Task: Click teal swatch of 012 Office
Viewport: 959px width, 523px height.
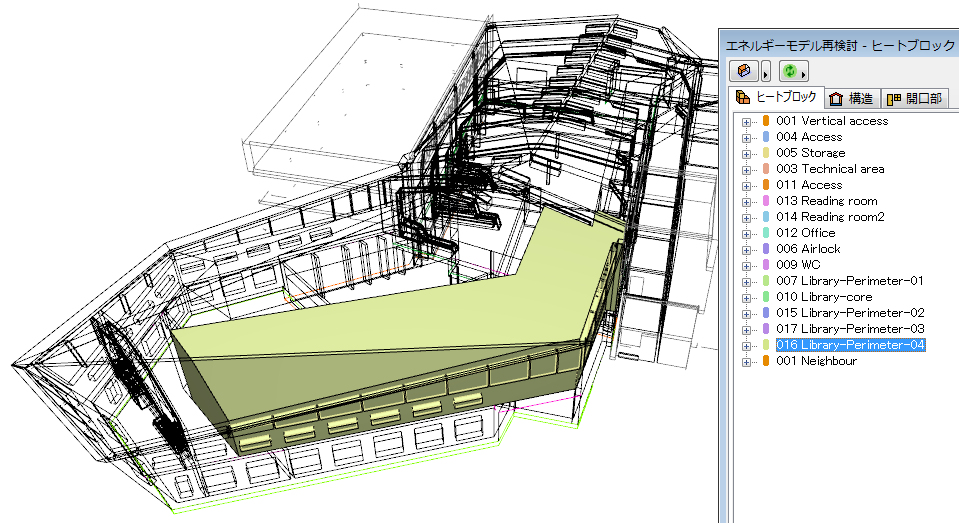Action: pyautogui.click(x=766, y=232)
